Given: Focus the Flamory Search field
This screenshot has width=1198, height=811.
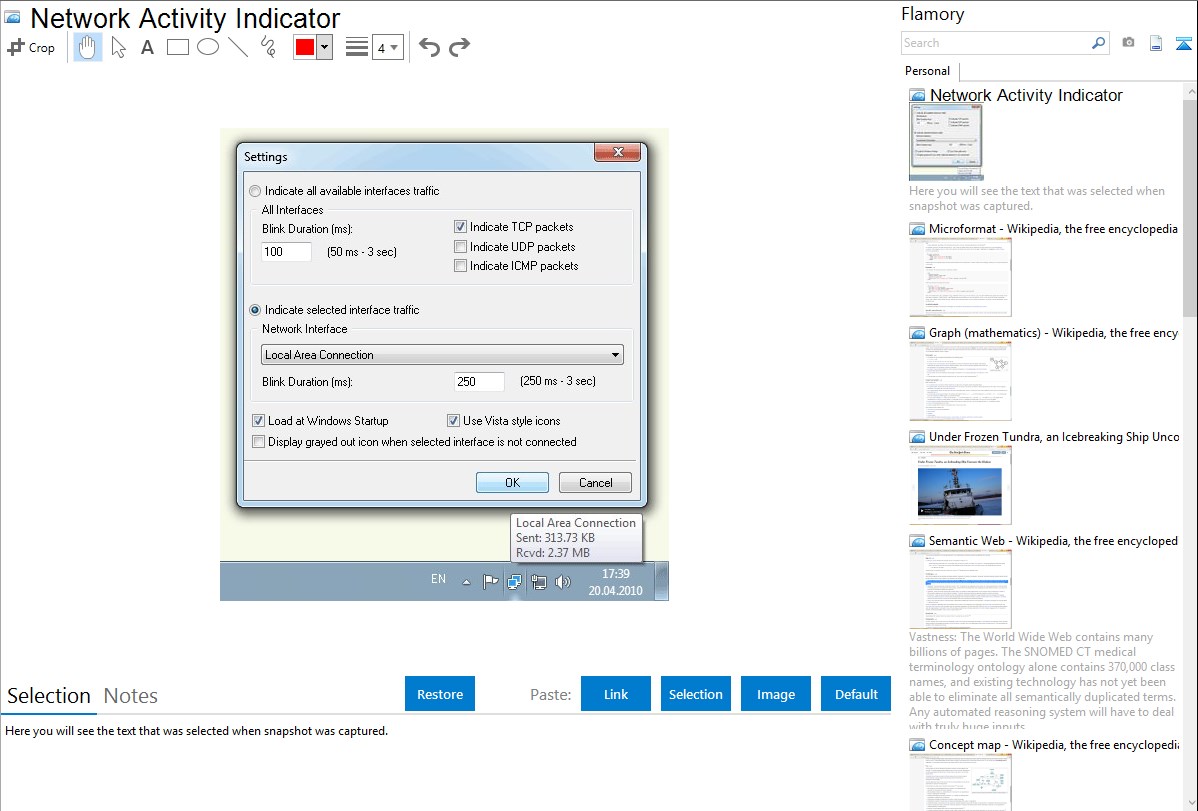Looking at the screenshot, I should pyautogui.click(x=996, y=43).
